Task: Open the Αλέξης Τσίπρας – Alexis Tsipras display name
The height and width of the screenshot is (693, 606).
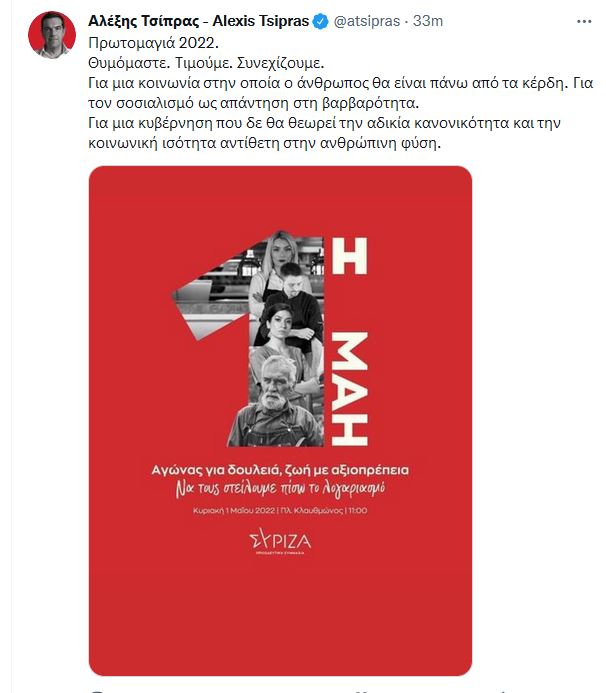Action: point(198,21)
